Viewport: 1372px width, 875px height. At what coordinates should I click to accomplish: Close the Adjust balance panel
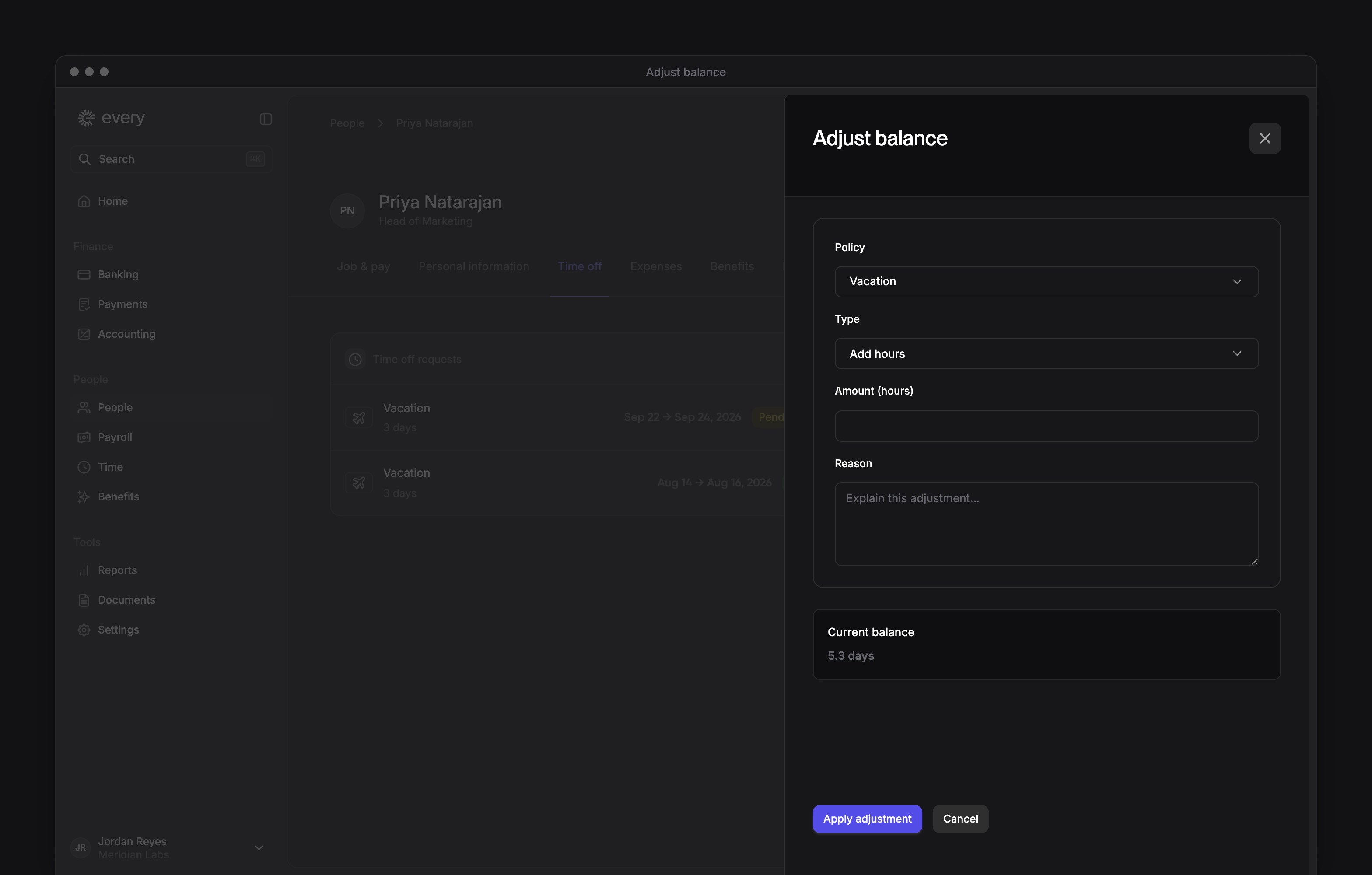pos(1264,138)
